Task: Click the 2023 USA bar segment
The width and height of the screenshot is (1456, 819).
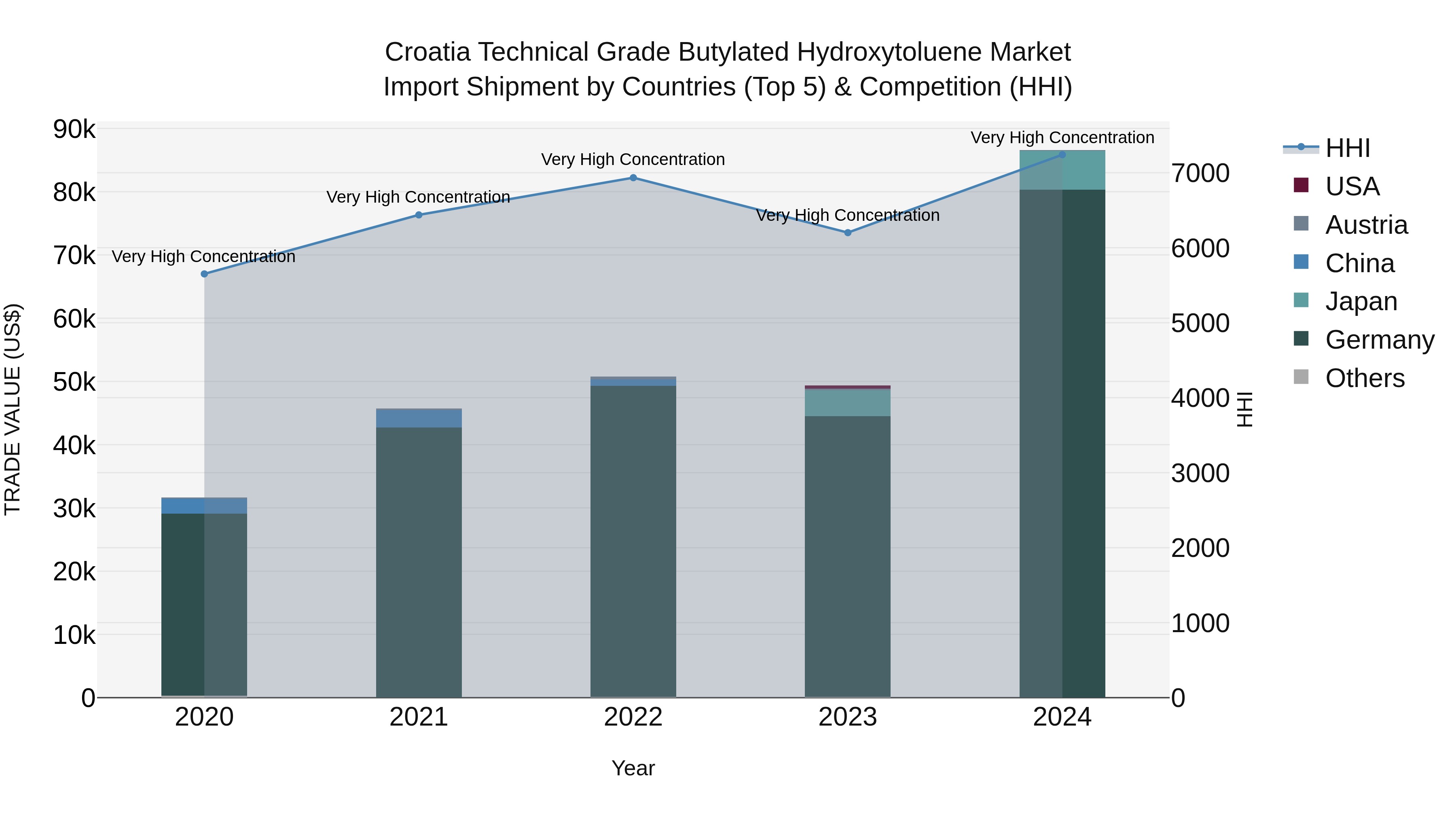Action: tap(848, 387)
